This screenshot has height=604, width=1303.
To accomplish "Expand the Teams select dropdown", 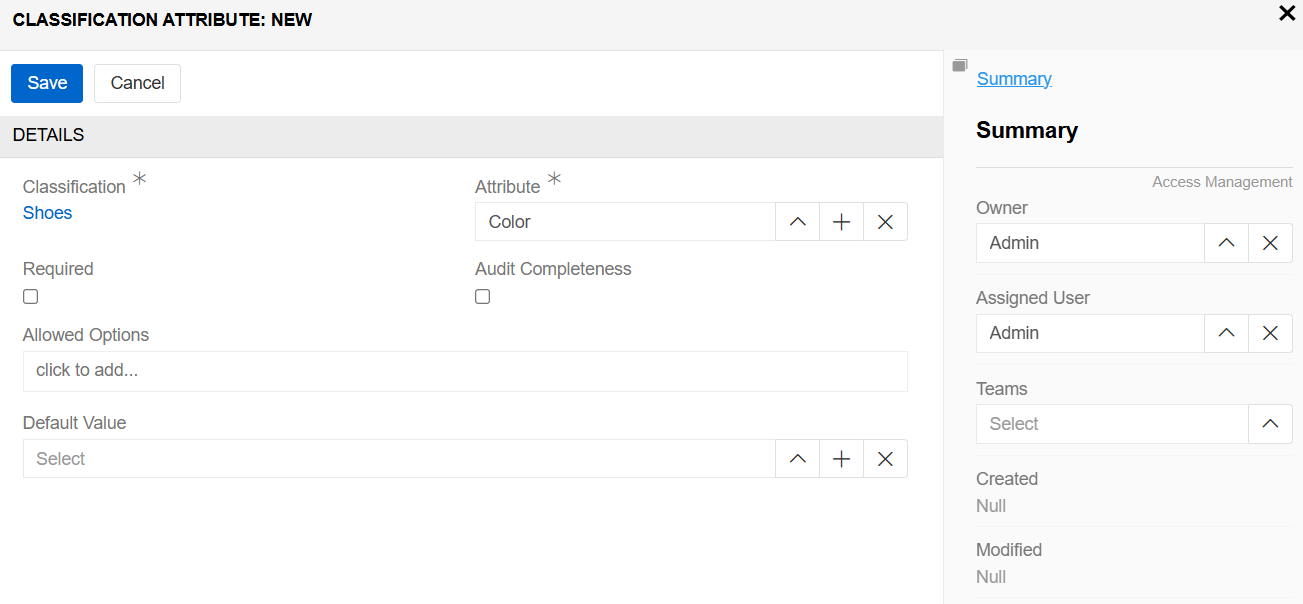I will click(x=1270, y=423).
